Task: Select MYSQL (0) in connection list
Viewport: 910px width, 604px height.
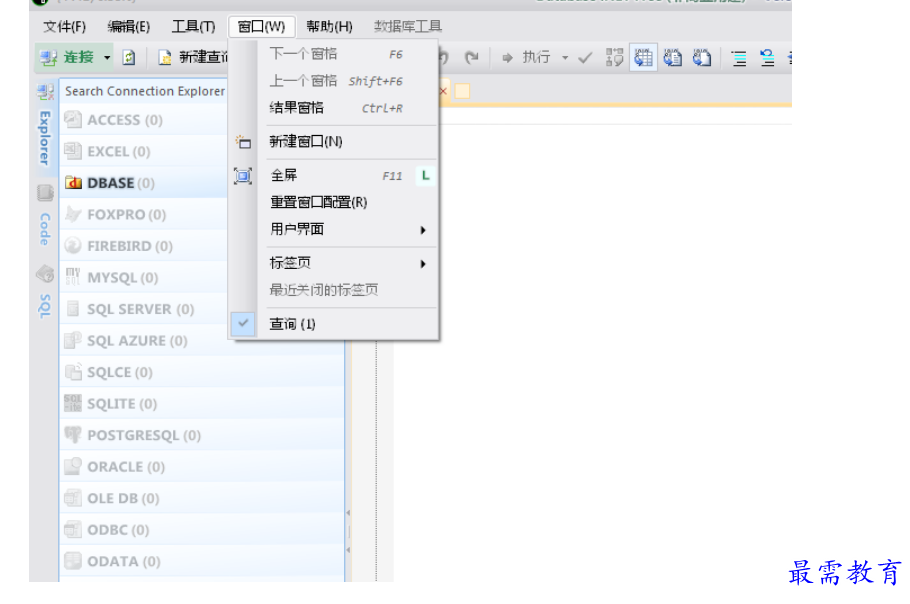Action: point(144,277)
